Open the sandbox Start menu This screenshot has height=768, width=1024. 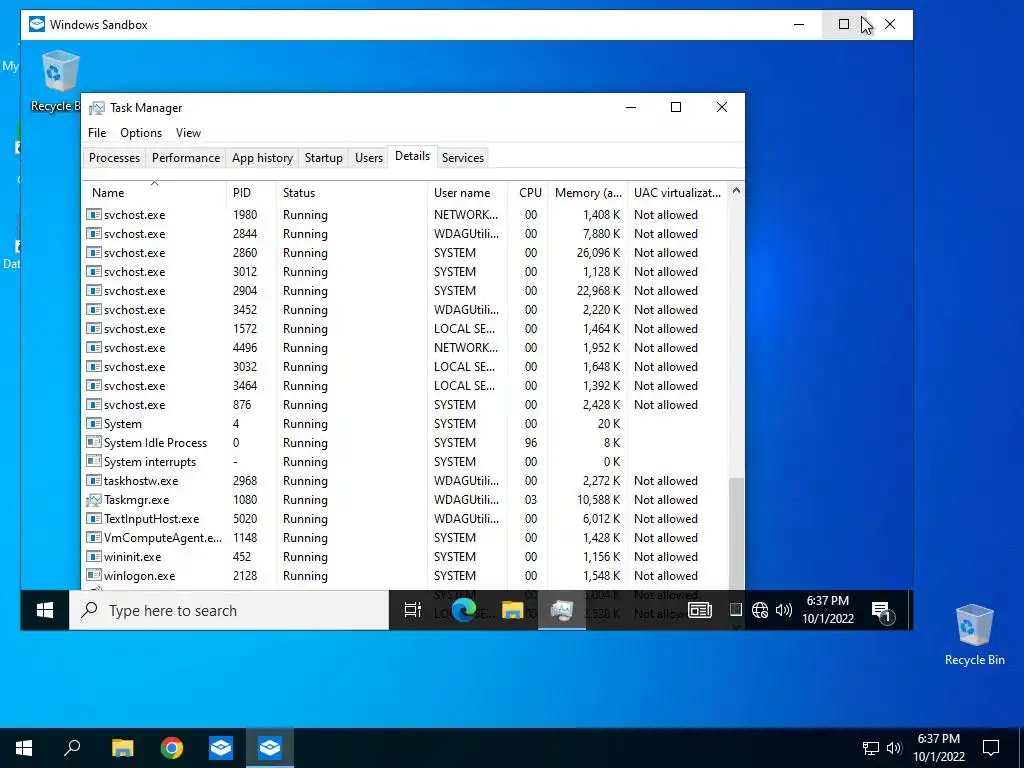[44, 610]
